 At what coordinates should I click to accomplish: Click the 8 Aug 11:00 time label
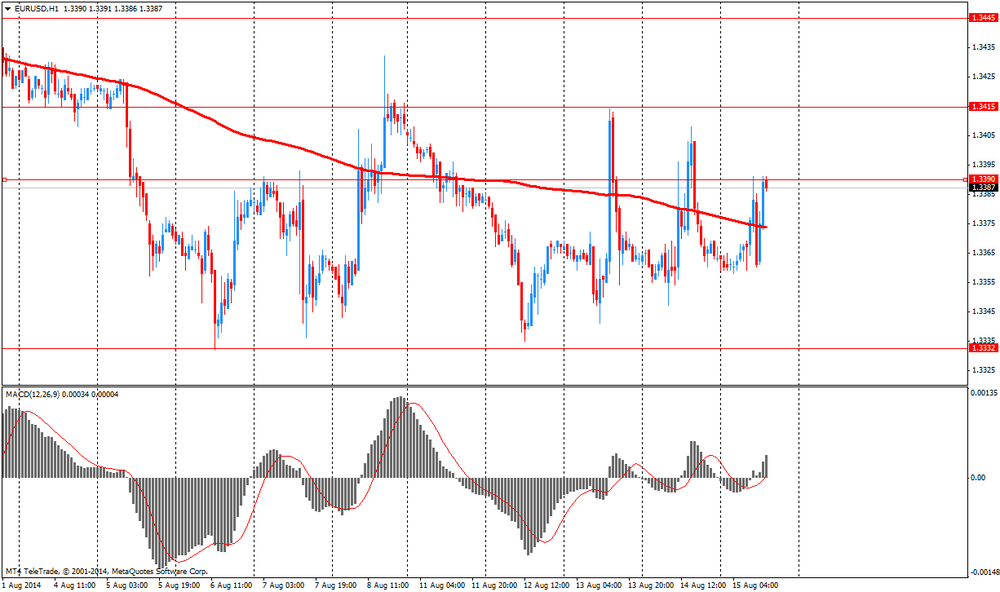(x=387, y=584)
